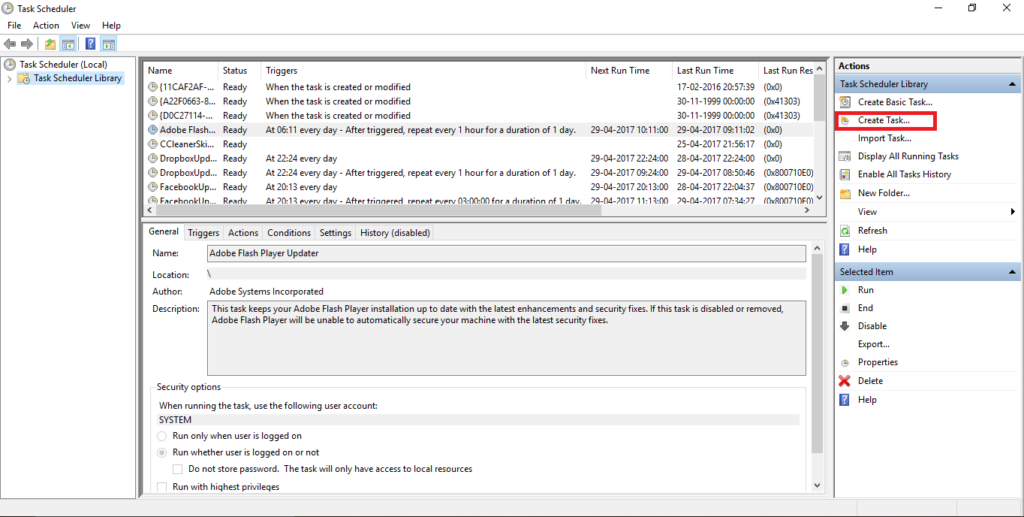Click the blue Help toolbar icon
Image resolution: width=1024 pixels, height=517 pixels.
(90, 44)
